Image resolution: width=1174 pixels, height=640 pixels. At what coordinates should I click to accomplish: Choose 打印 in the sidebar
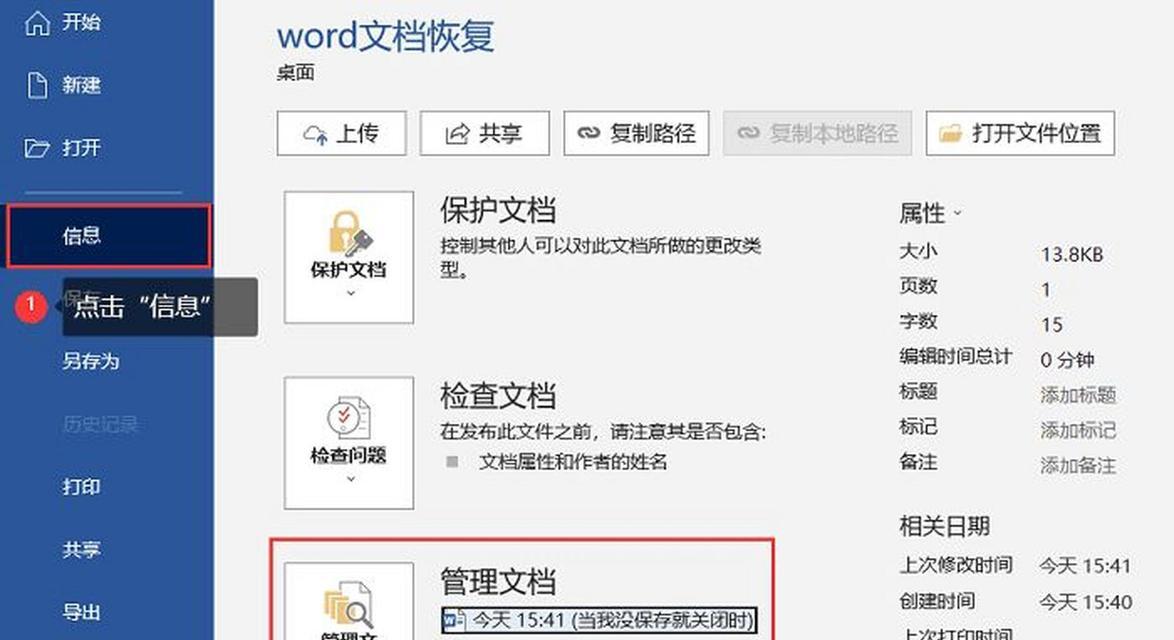(x=81, y=487)
